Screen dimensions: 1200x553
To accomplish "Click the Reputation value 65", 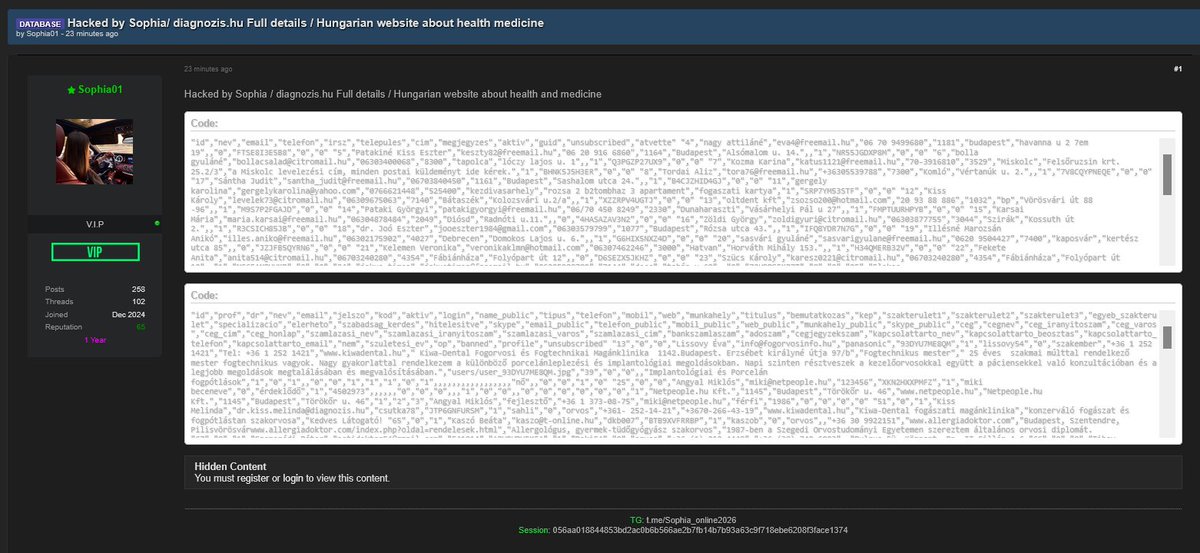I will tap(141, 327).
